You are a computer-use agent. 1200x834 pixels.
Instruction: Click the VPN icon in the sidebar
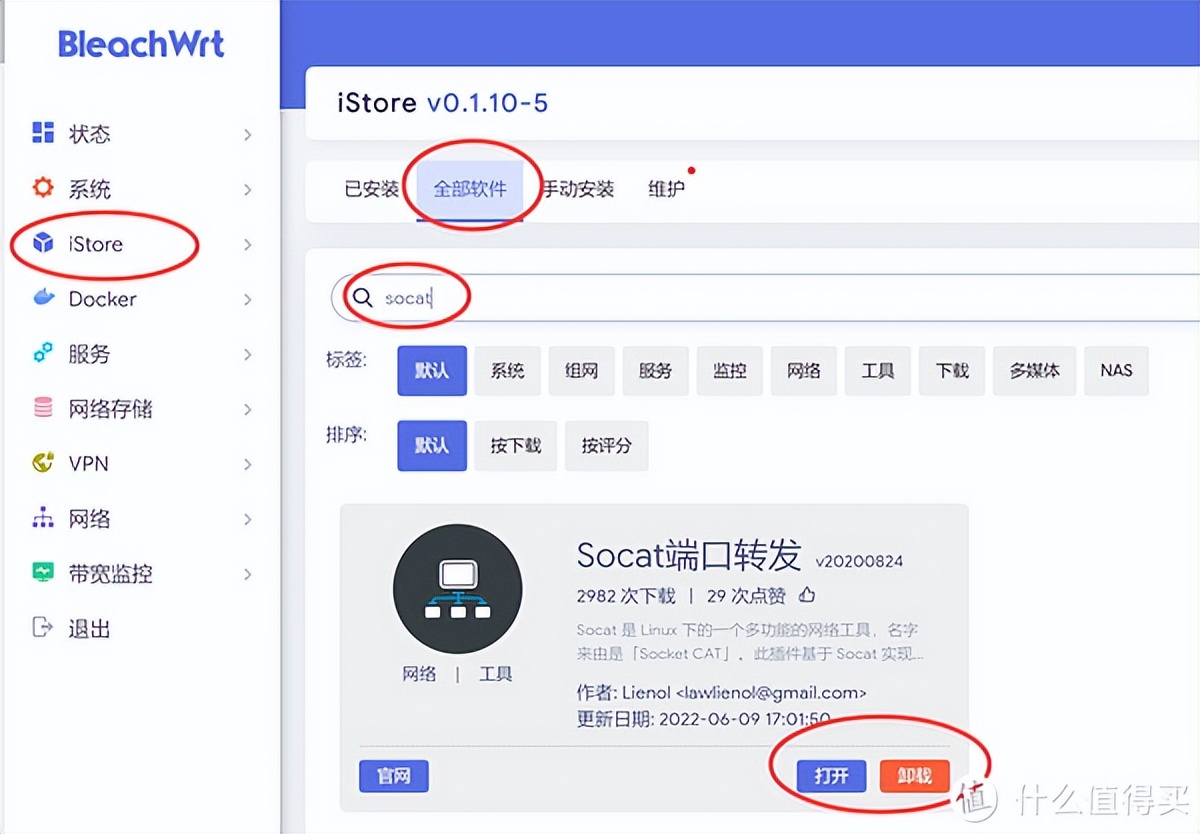[x=41, y=463]
